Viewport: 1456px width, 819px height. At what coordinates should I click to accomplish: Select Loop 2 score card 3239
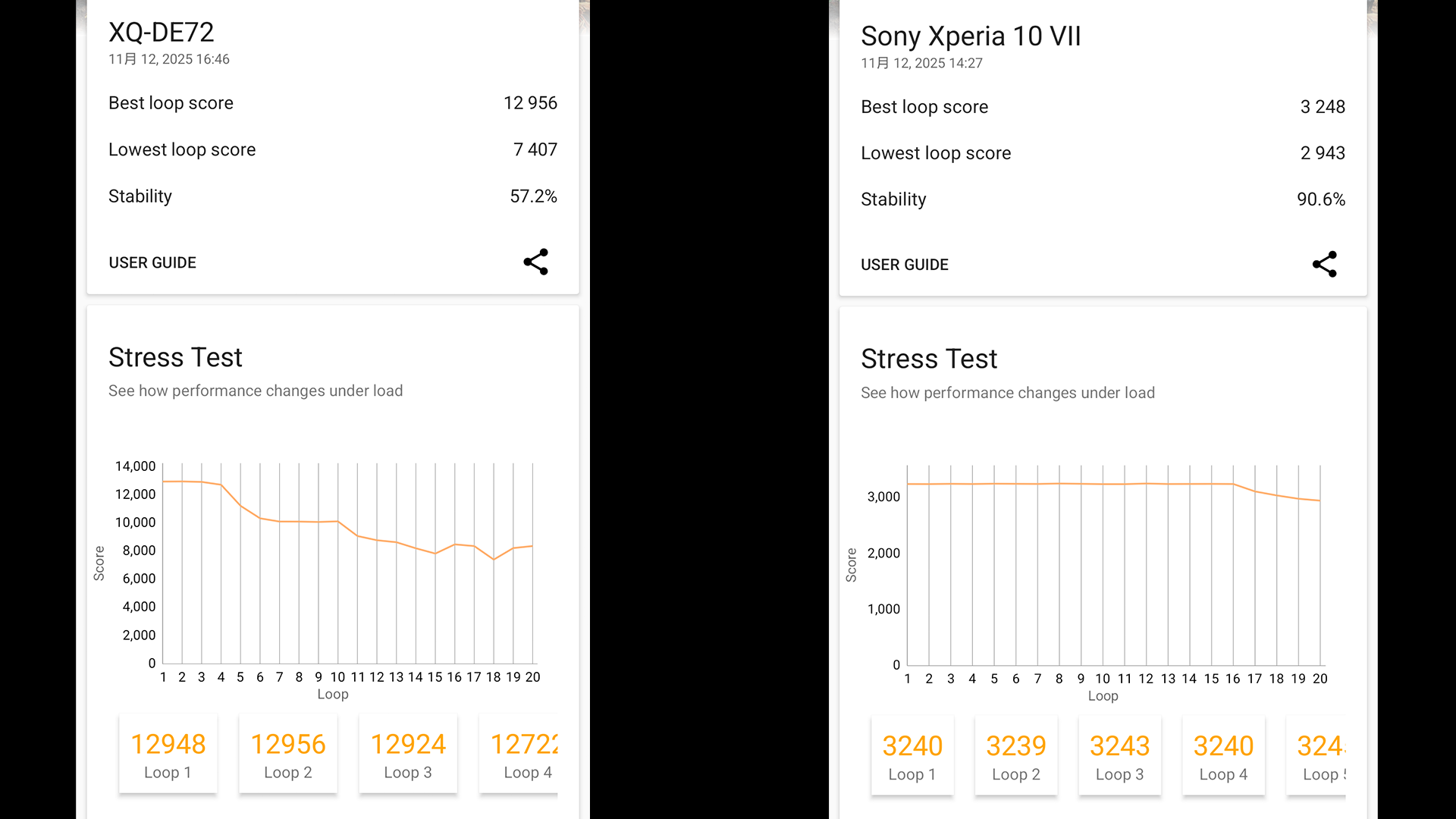(x=1015, y=756)
